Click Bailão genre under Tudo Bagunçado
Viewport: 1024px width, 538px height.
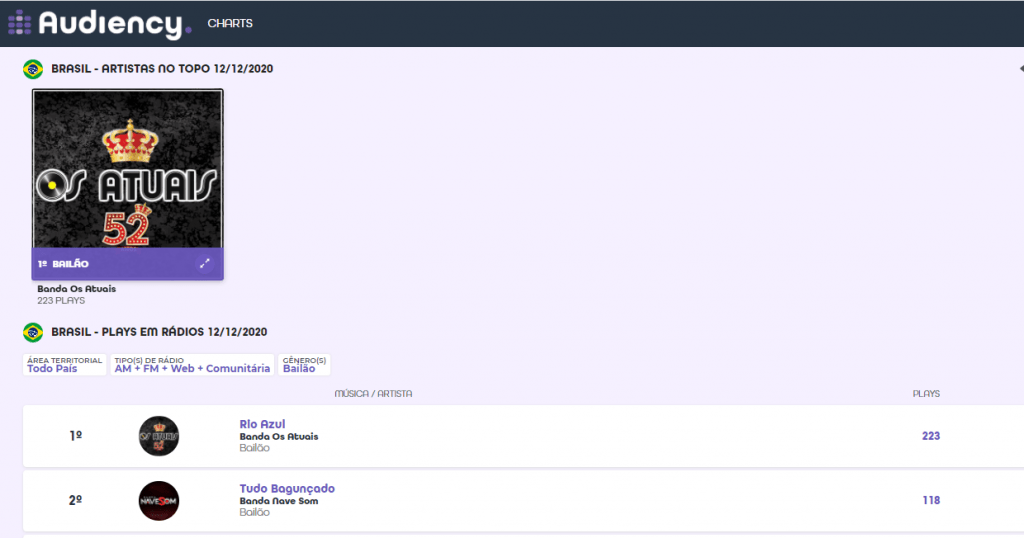254,513
